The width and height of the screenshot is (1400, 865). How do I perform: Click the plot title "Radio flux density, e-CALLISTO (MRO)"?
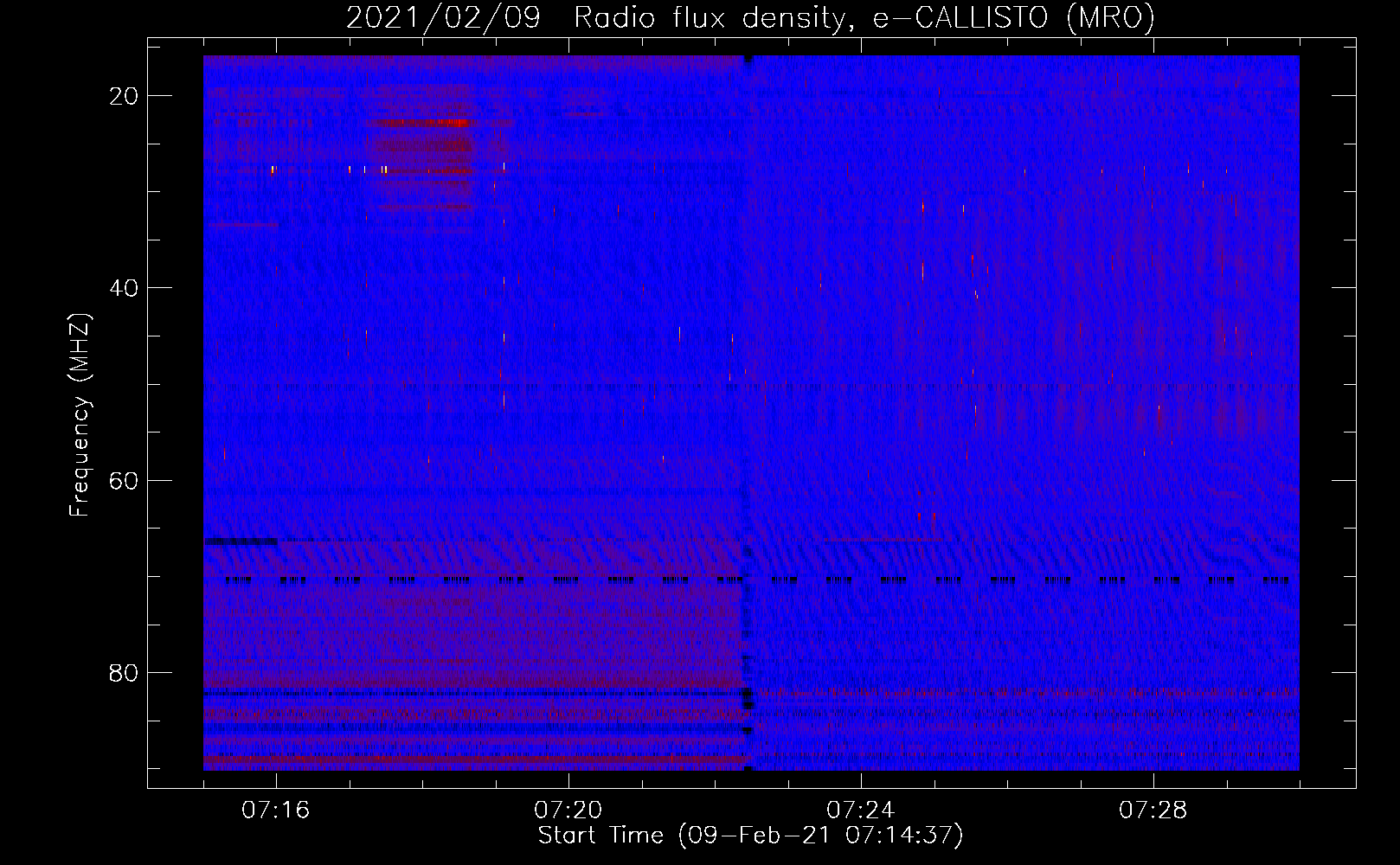pos(864,17)
